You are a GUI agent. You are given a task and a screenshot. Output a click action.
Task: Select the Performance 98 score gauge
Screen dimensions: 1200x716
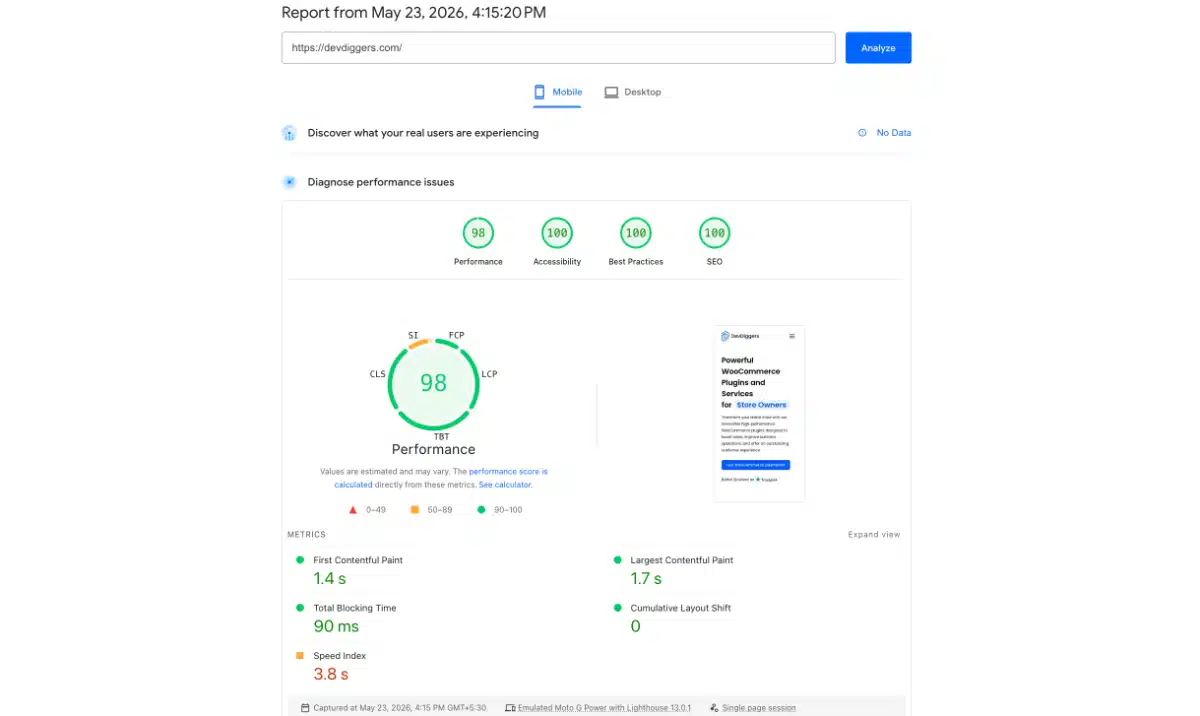pos(478,233)
